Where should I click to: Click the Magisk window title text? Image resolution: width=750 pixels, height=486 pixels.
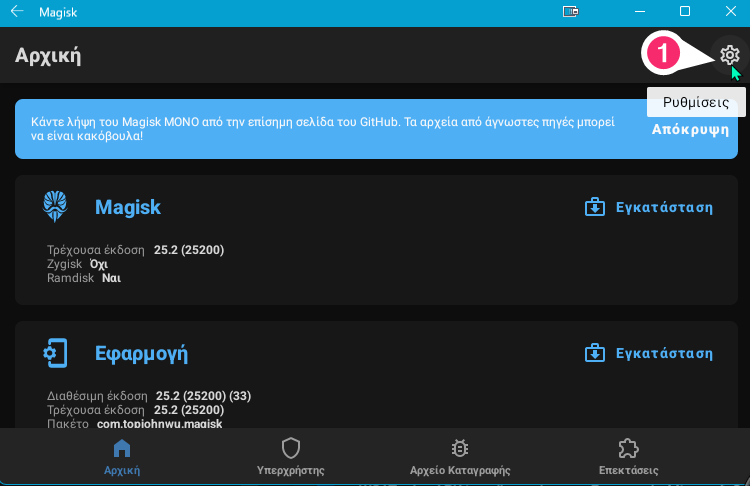(x=58, y=12)
